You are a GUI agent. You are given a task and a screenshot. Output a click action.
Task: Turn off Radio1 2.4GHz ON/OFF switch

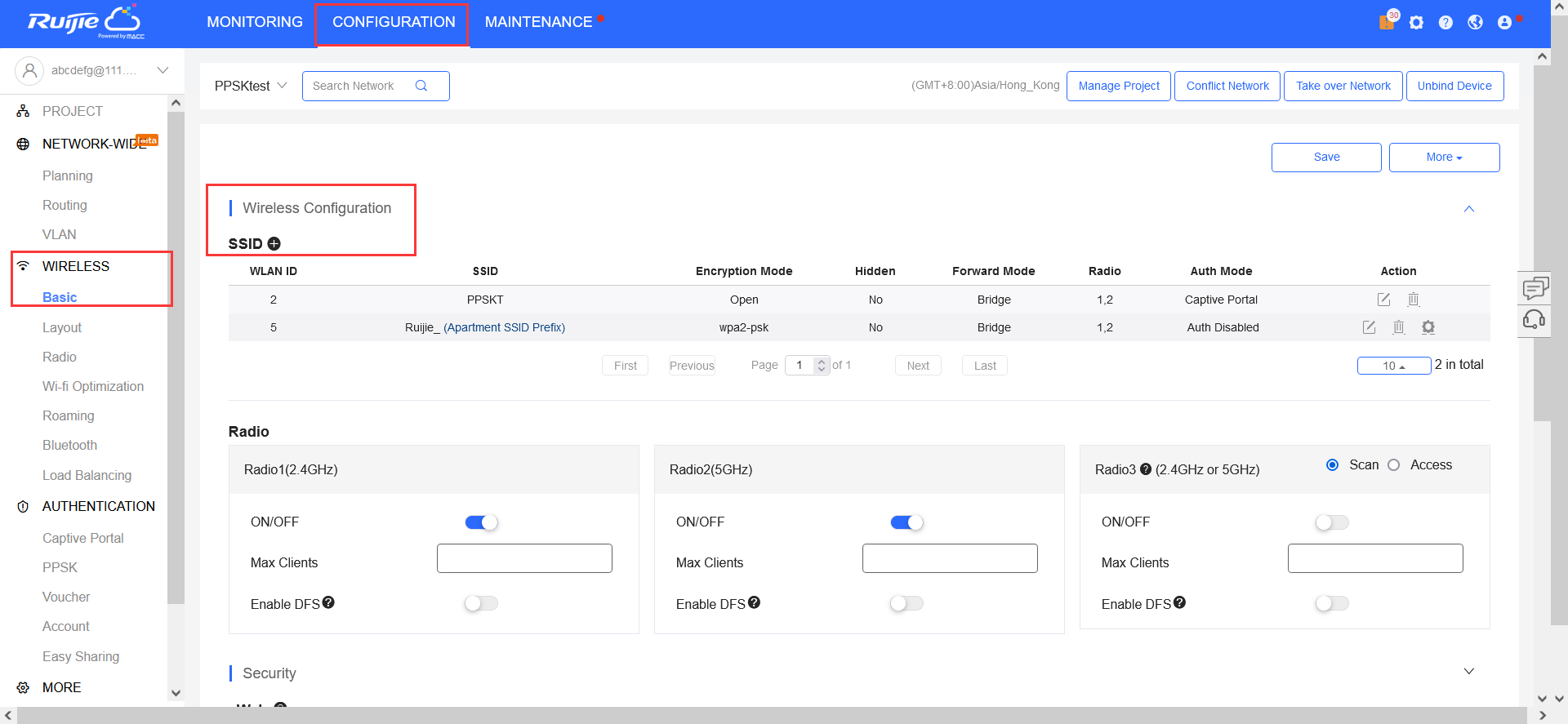tap(481, 522)
